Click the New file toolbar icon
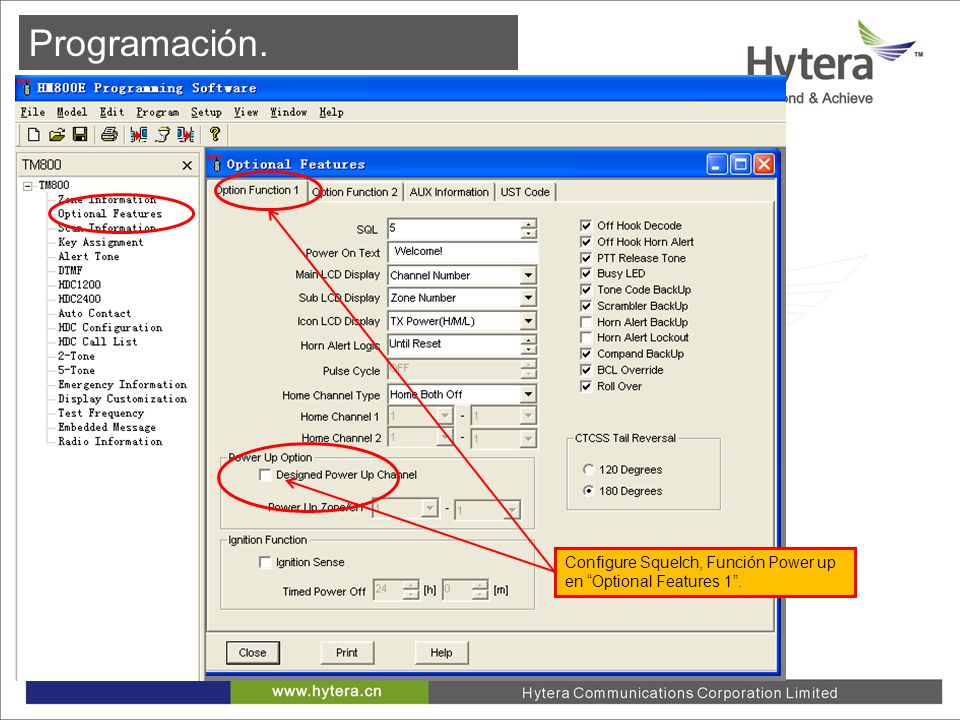Viewport: 960px width, 720px height. click(34, 134)
